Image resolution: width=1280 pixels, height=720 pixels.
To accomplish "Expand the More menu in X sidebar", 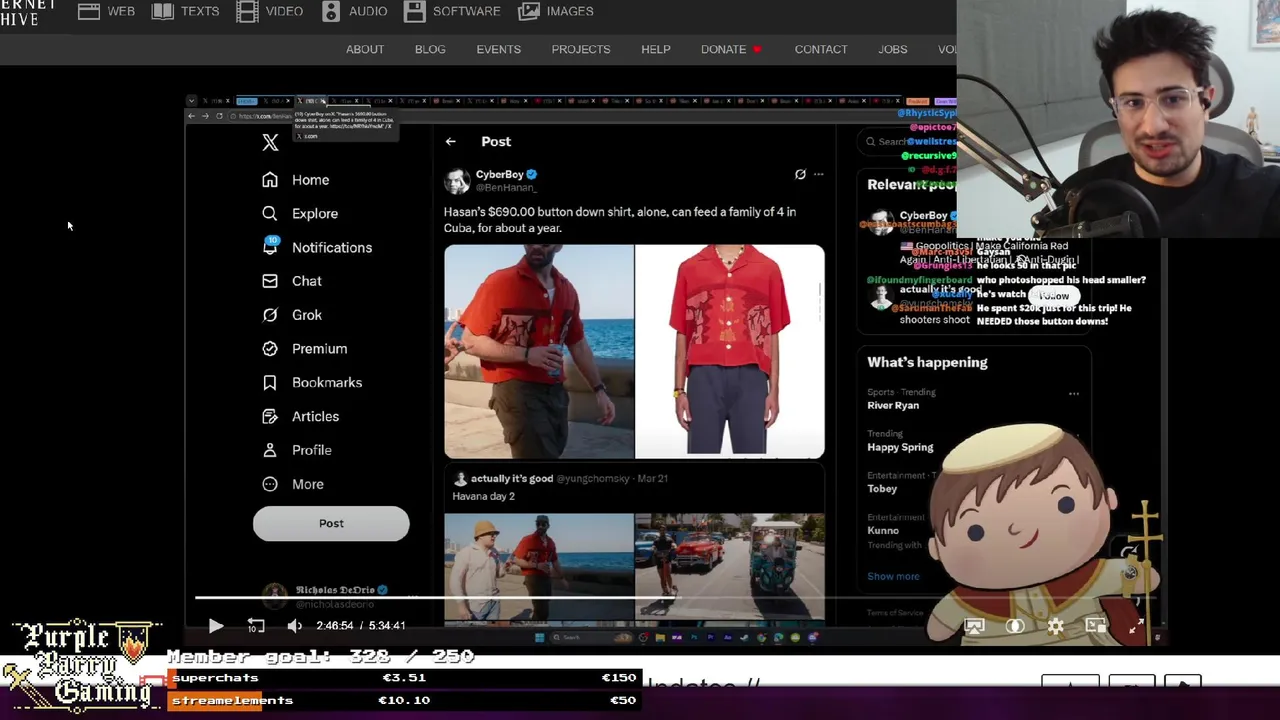I will (x=292, y=484).
